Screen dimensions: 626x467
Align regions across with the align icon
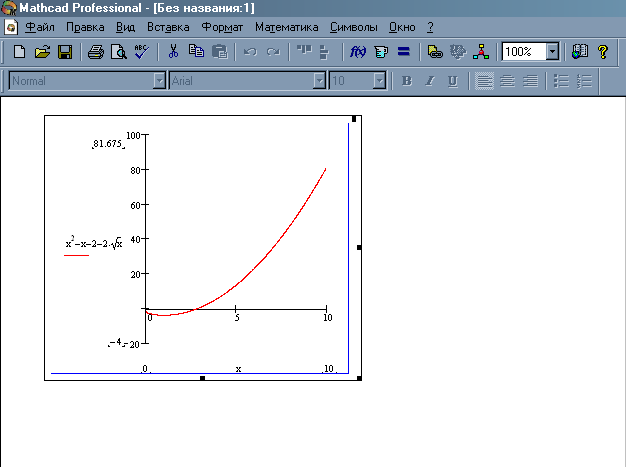(304, 51)
